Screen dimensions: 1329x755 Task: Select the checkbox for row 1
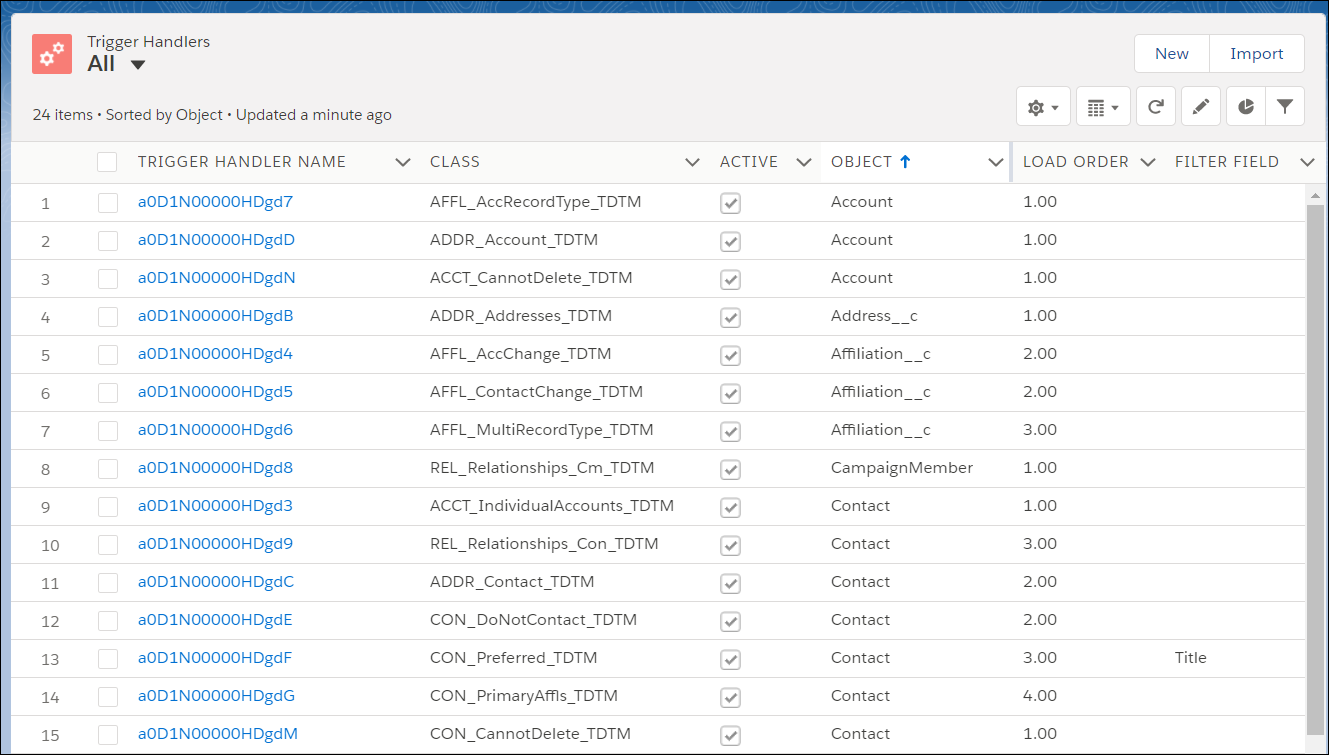(107, 202)
